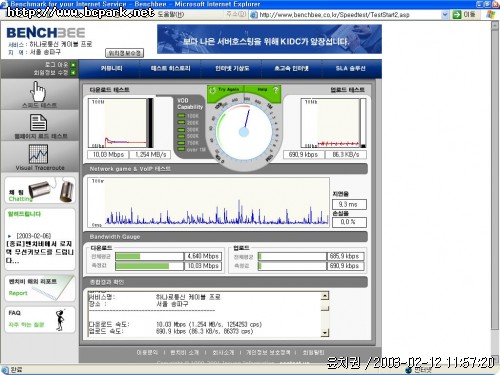The height and width of the screenshot is (375, 500).
Task: Open Chatting tin-can phone banner
Action: tap(40, 190)
